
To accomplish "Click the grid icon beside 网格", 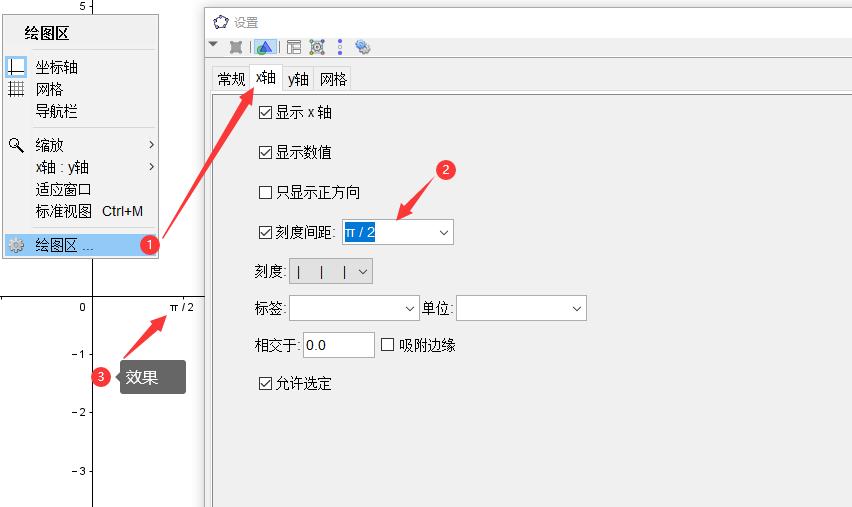I will tap(16, 89).
